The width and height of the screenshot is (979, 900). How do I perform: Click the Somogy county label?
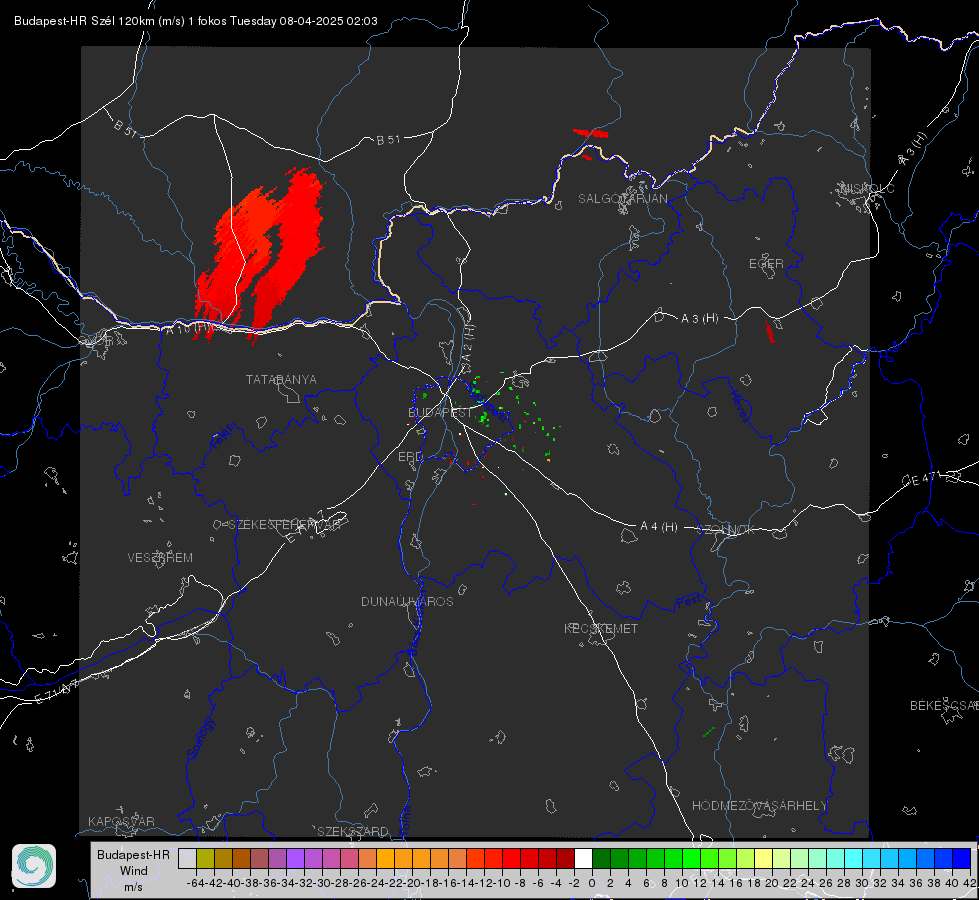pos(201,738)
